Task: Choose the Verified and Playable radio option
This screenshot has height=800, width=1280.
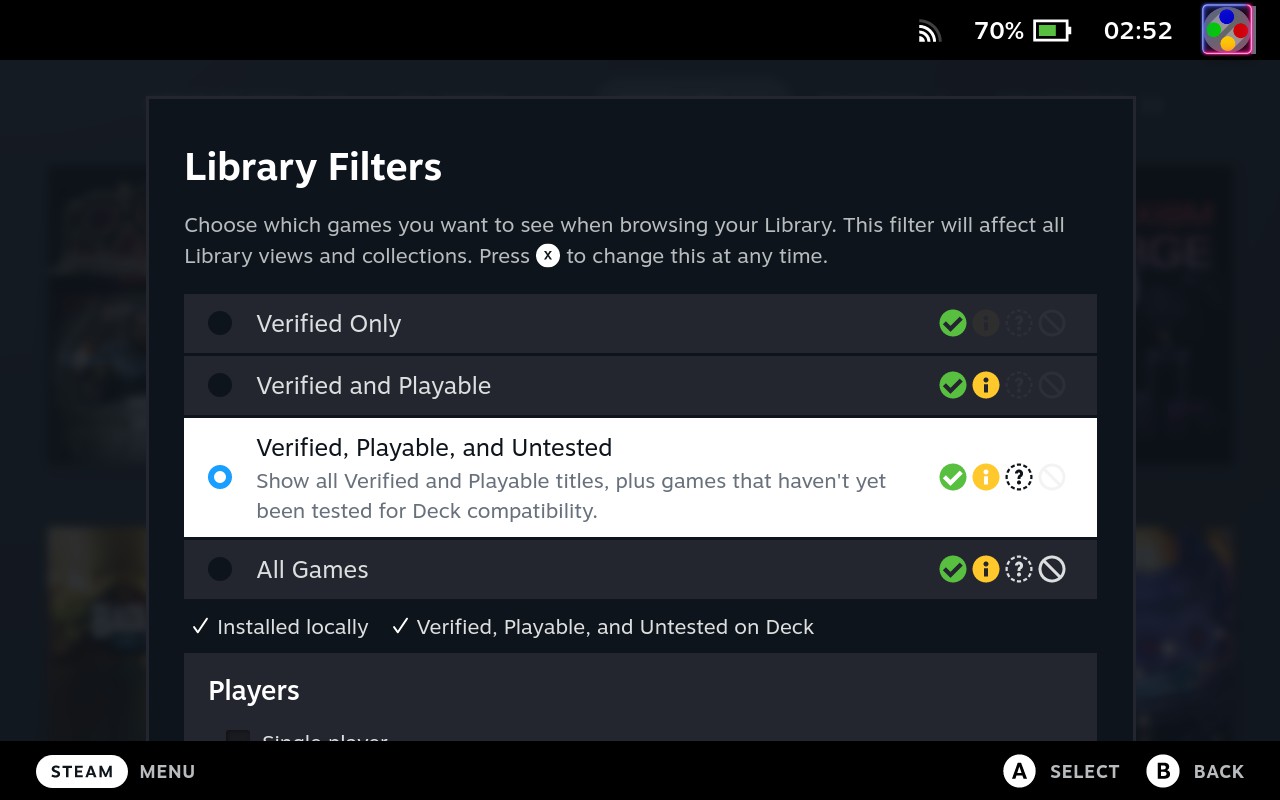Action: [220, 386]
